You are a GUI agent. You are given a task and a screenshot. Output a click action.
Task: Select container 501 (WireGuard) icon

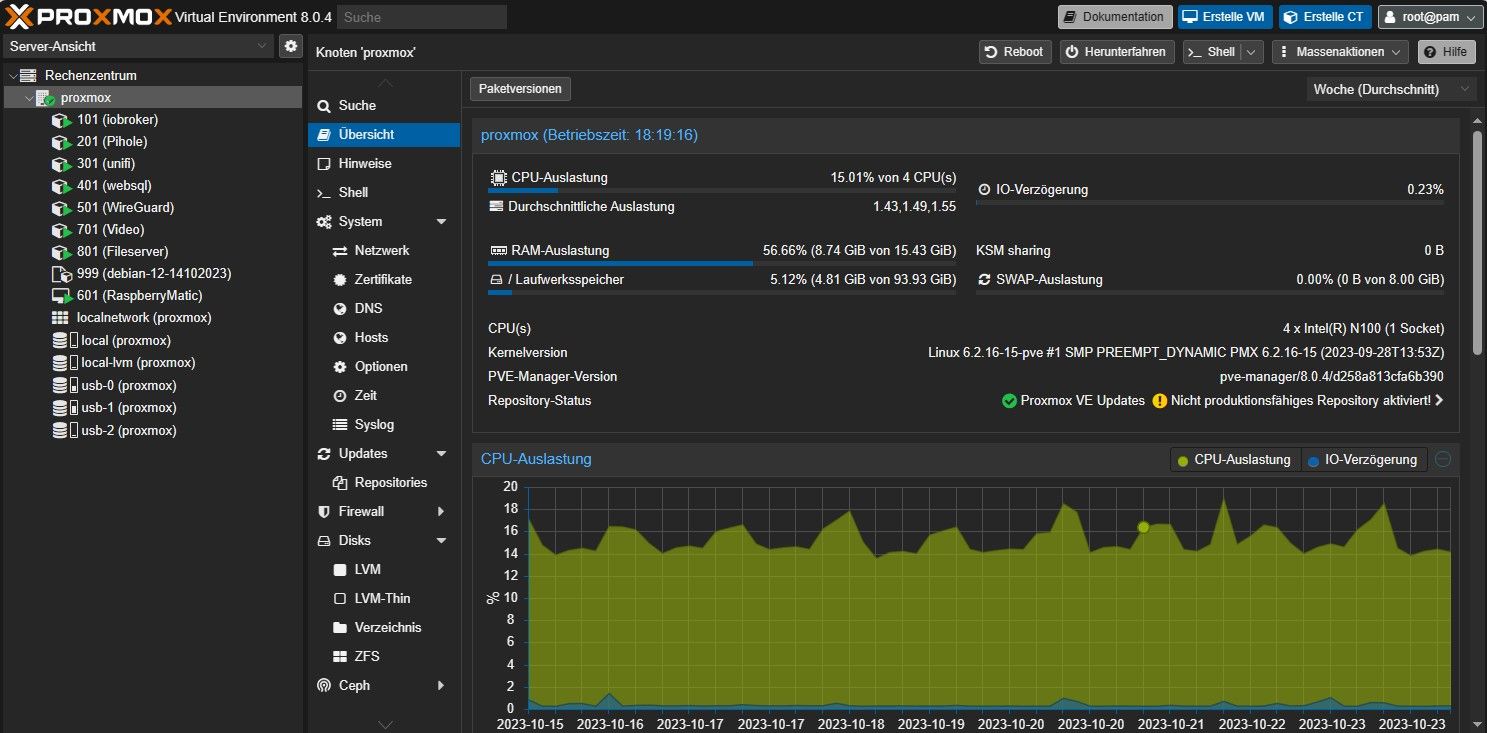[62, 208]
